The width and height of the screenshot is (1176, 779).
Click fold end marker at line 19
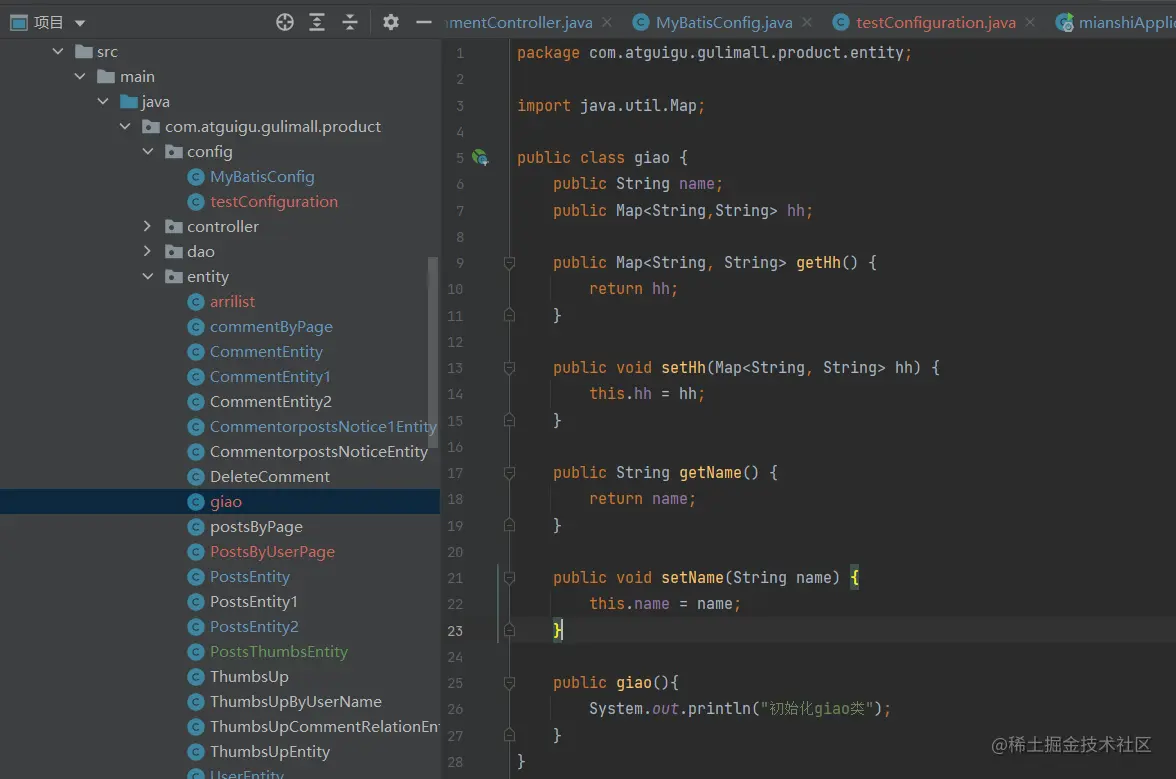[x=509, y=525]
